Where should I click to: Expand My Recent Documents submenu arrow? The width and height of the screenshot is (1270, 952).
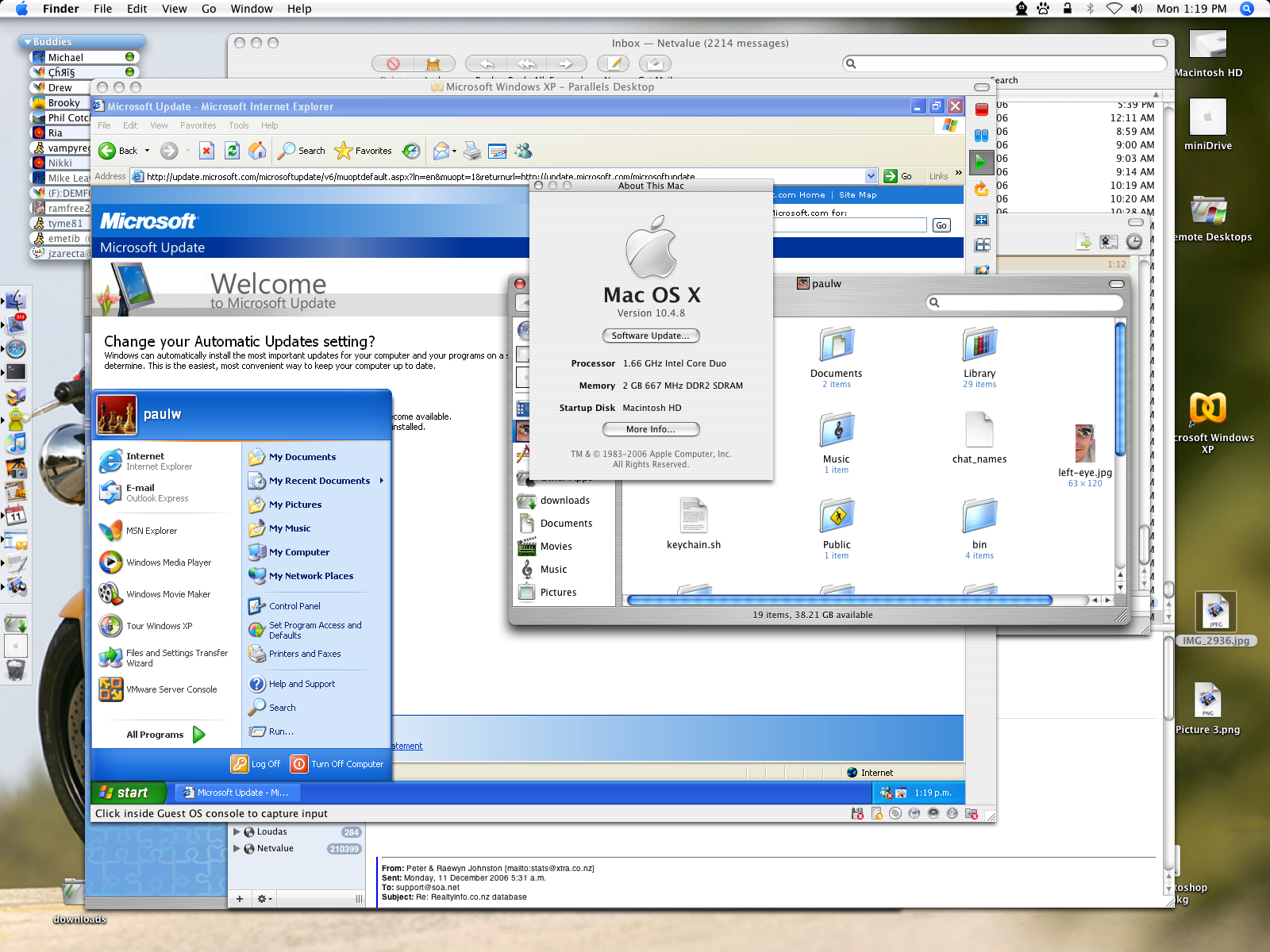382,481
